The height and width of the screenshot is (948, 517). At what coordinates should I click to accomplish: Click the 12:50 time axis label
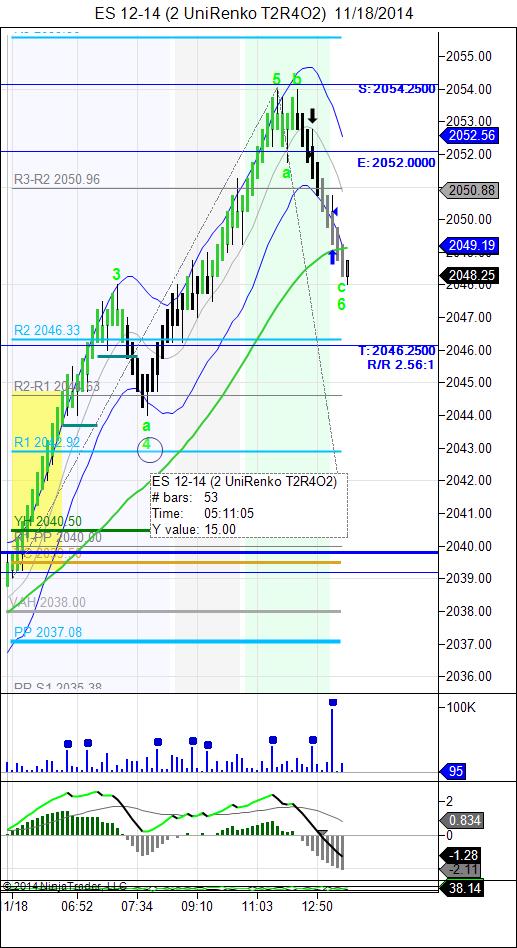point(317,906)
